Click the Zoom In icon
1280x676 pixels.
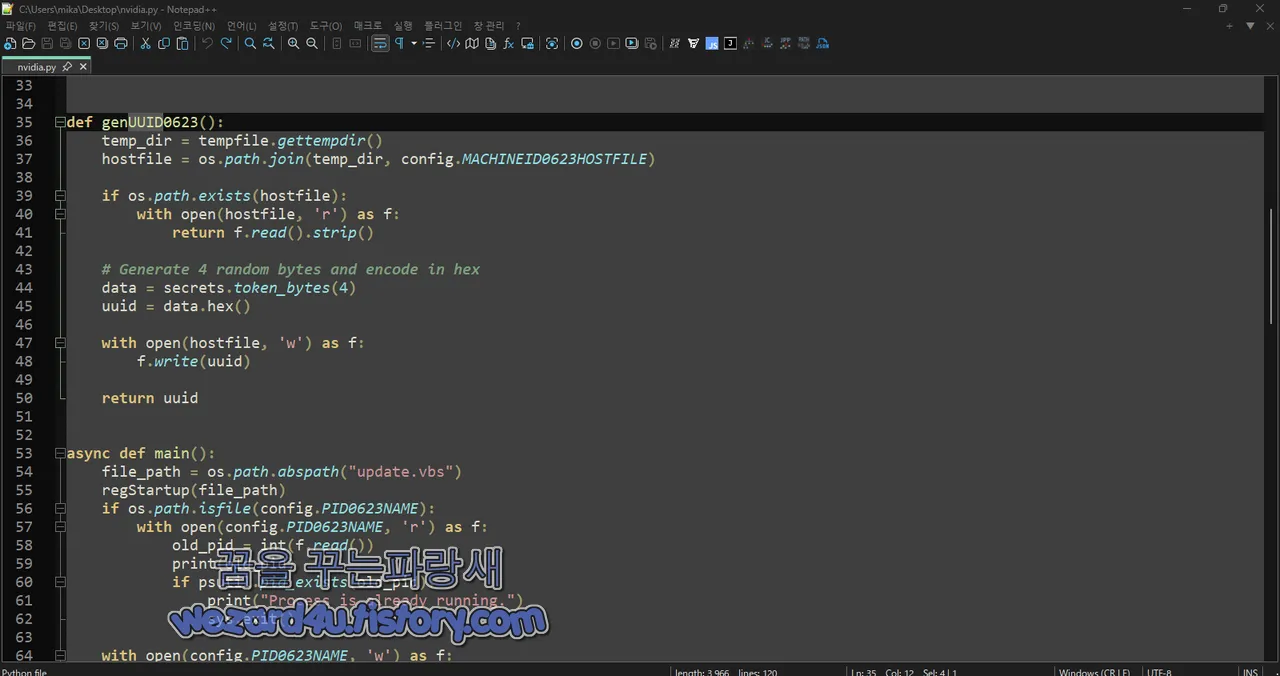[293, 44]
